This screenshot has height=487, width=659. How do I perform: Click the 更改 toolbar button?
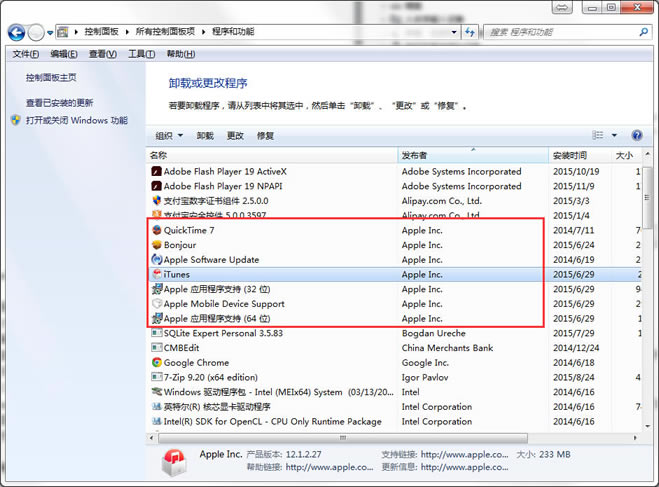235,136
